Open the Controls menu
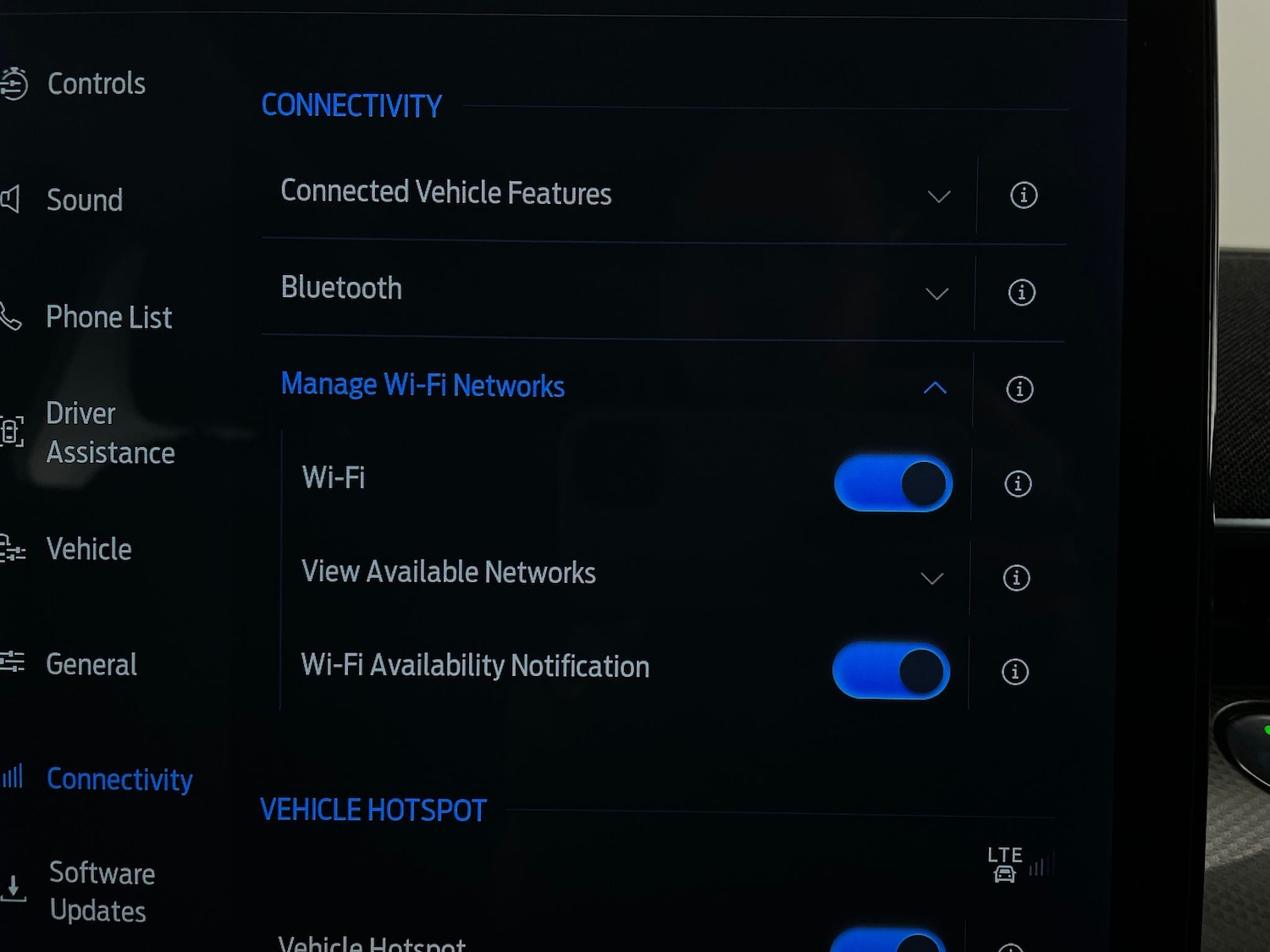Screen dimensions: 1270x952 coord(95,84)
